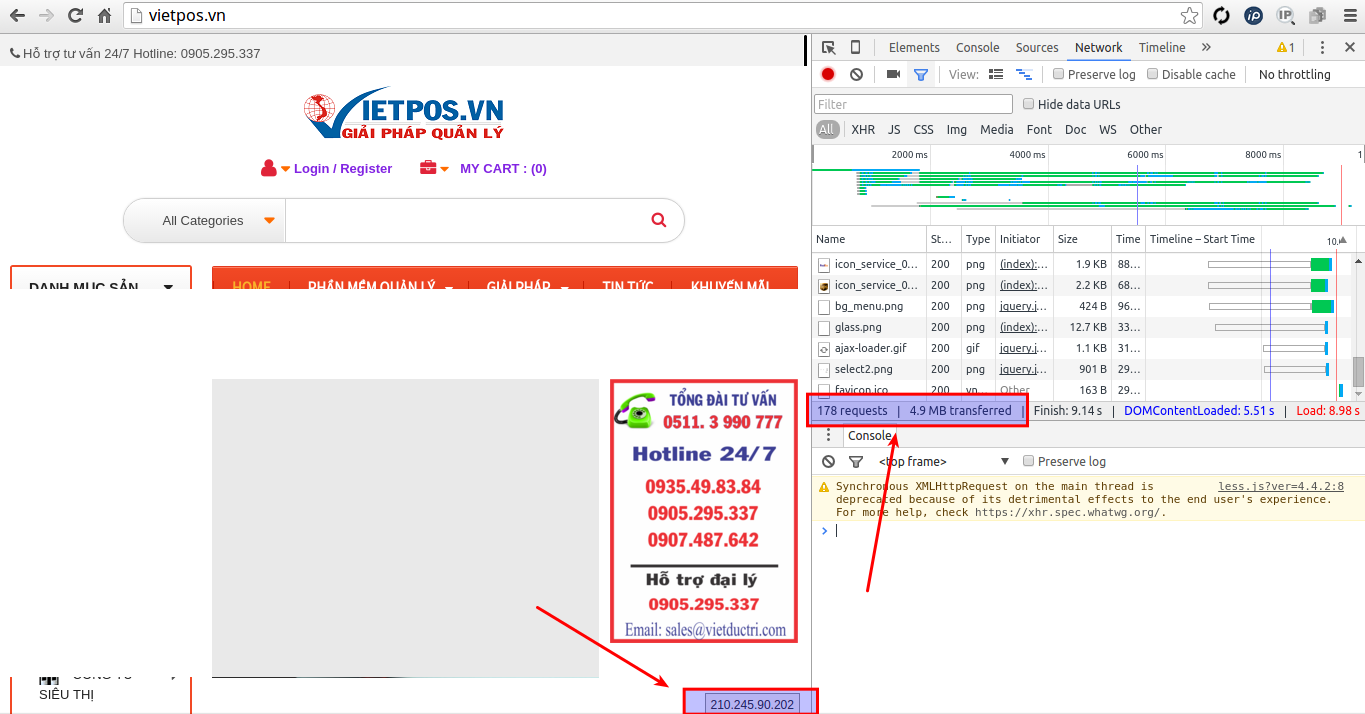Stop recording the network log
The width and height of the screenshot is (1365, 714).
pos(828,74)
